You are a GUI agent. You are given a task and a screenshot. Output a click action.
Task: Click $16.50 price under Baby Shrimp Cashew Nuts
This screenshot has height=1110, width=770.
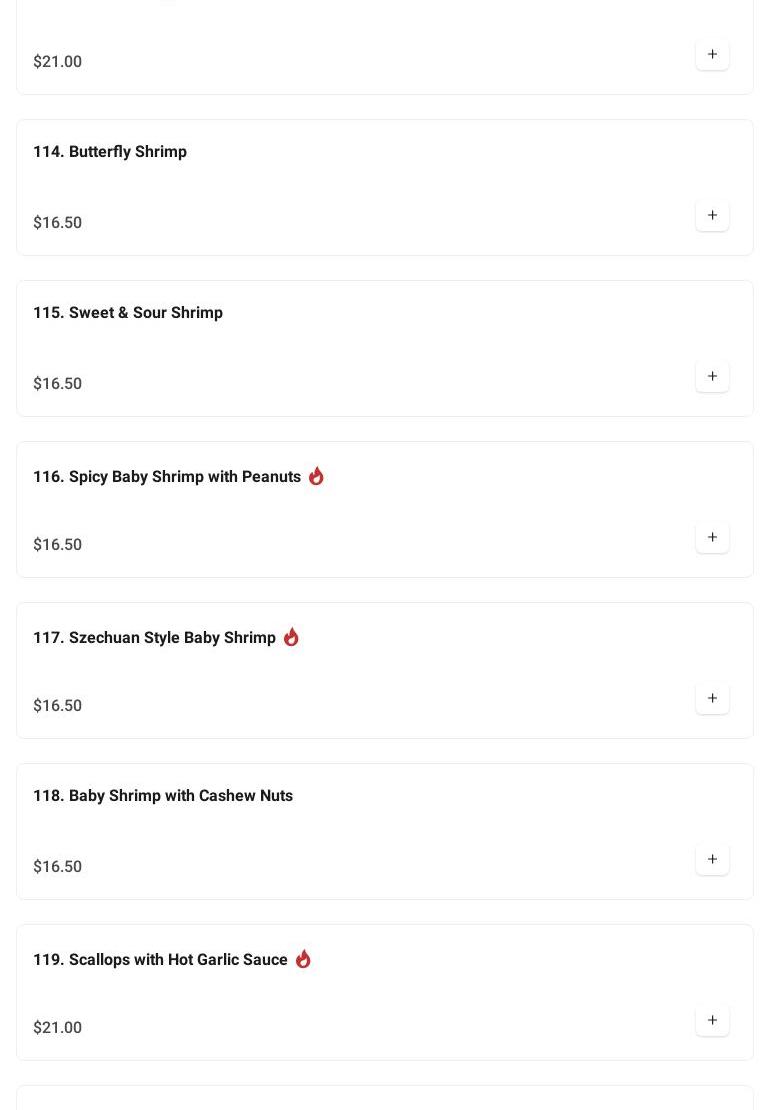coord(58,867)
